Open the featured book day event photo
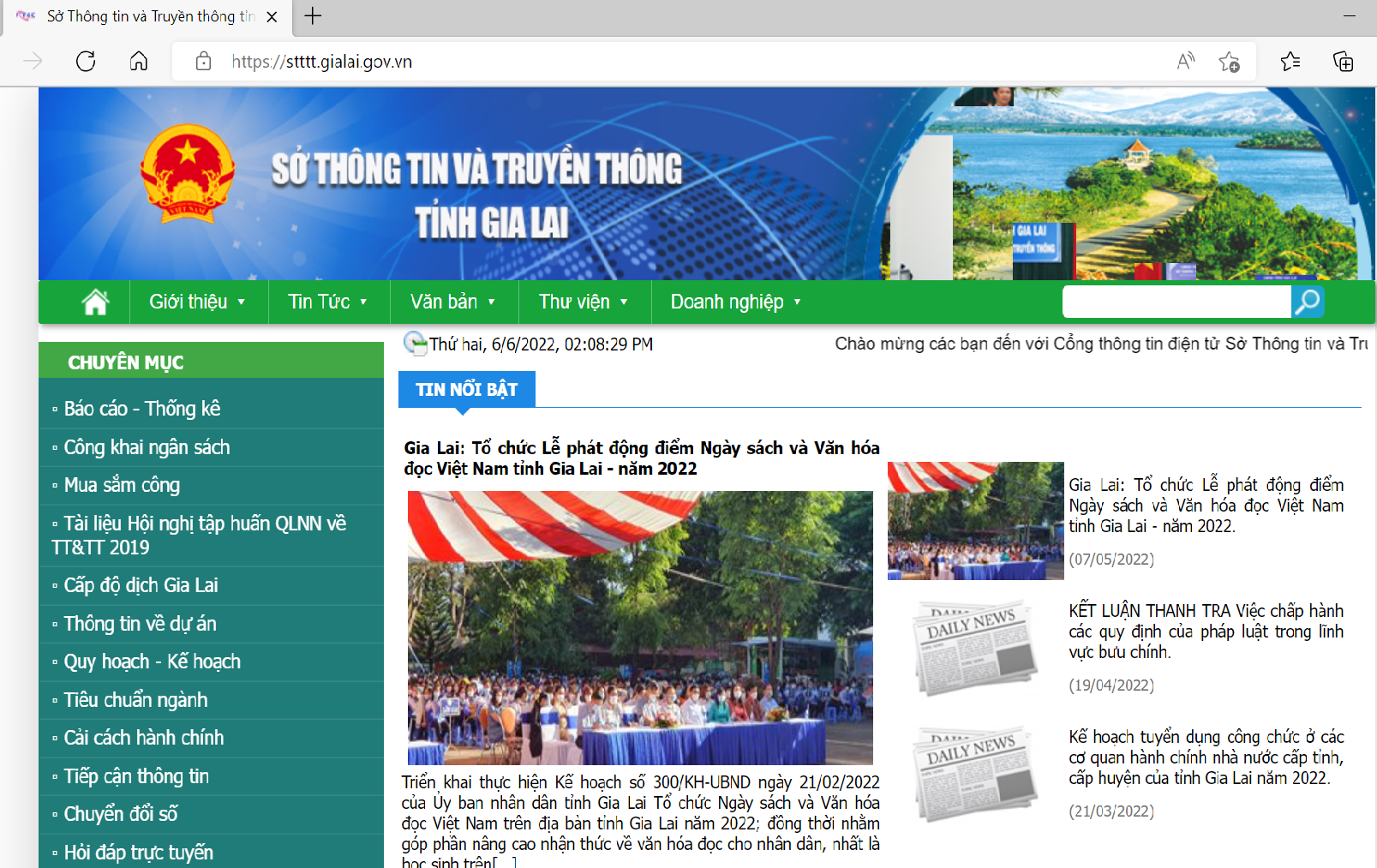 pos(640,627)
